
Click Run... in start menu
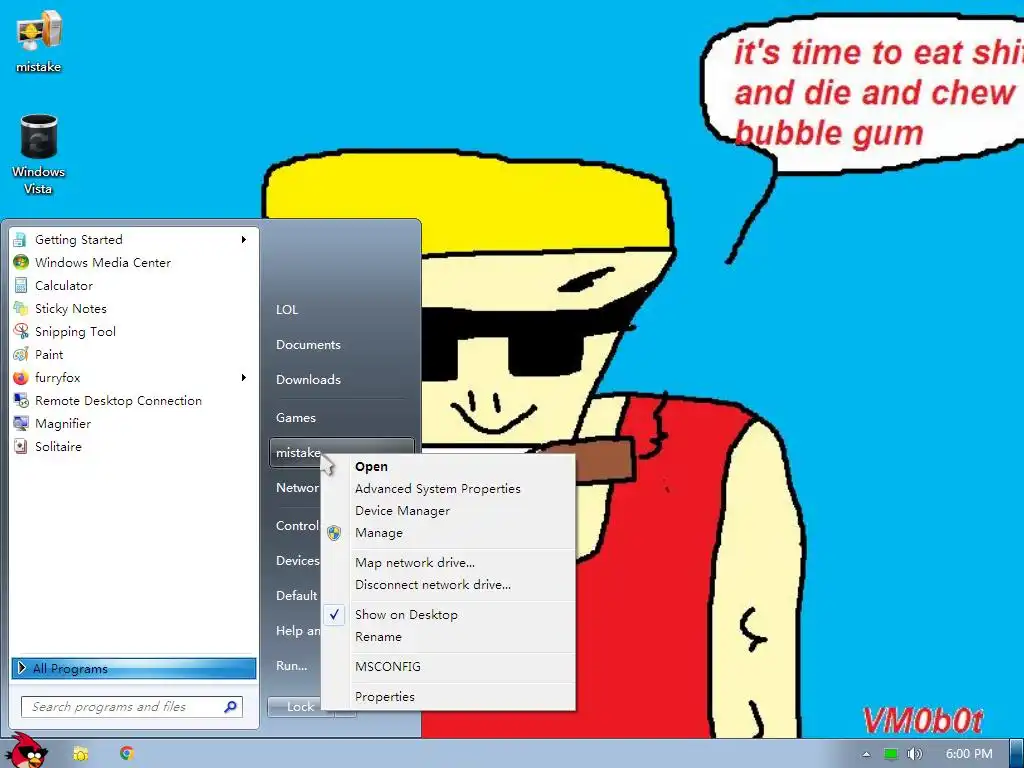click(291, 665)
